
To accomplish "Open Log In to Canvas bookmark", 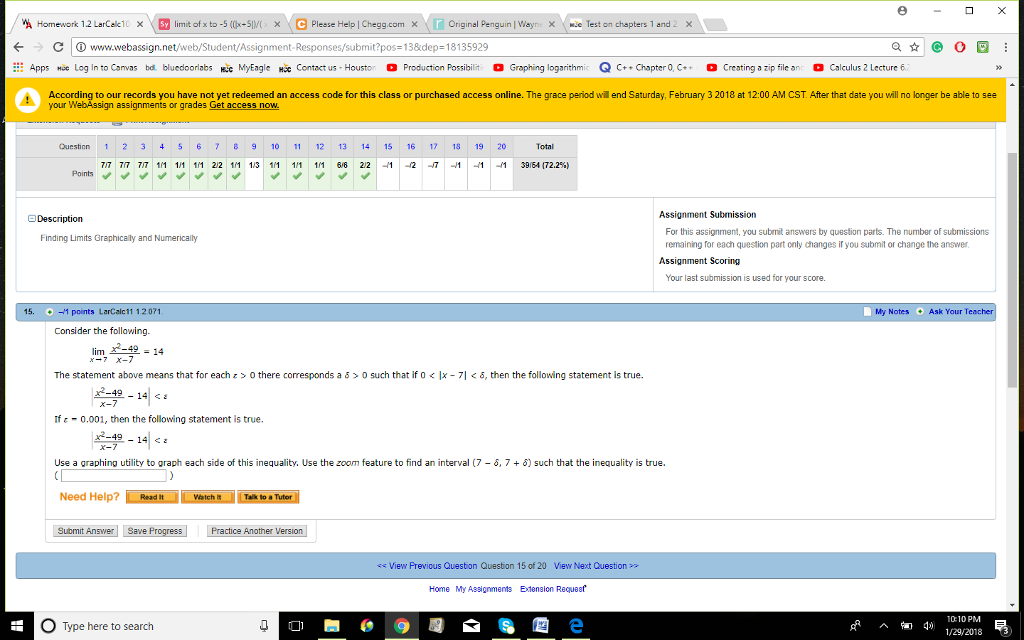I will tap(97, 67).
